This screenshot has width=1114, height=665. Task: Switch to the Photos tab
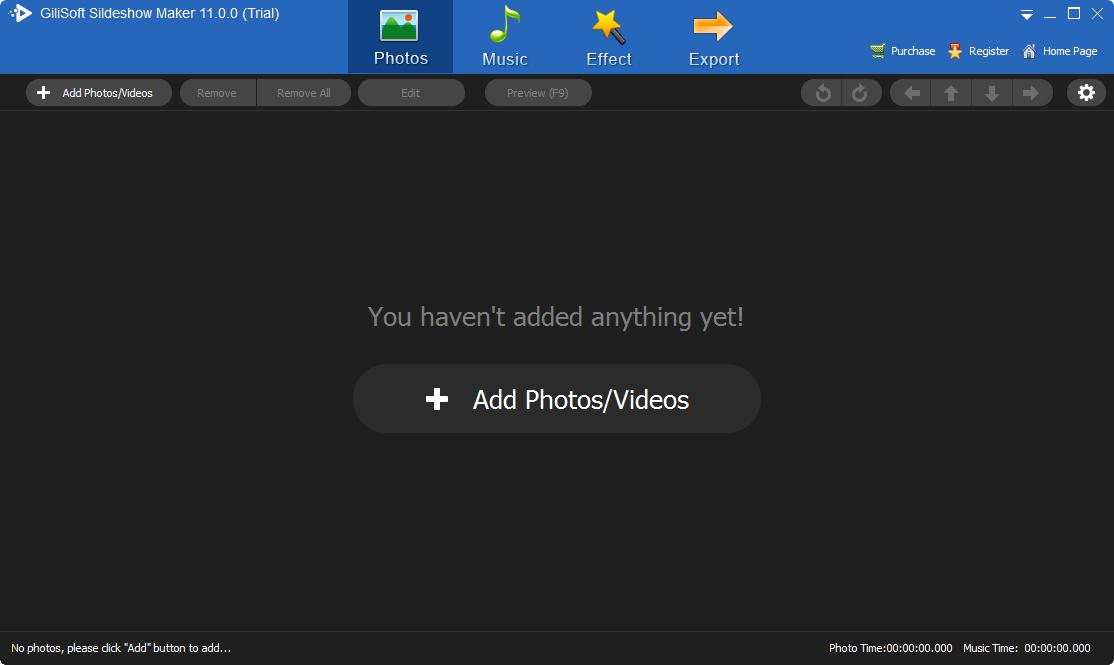[400, 37]
